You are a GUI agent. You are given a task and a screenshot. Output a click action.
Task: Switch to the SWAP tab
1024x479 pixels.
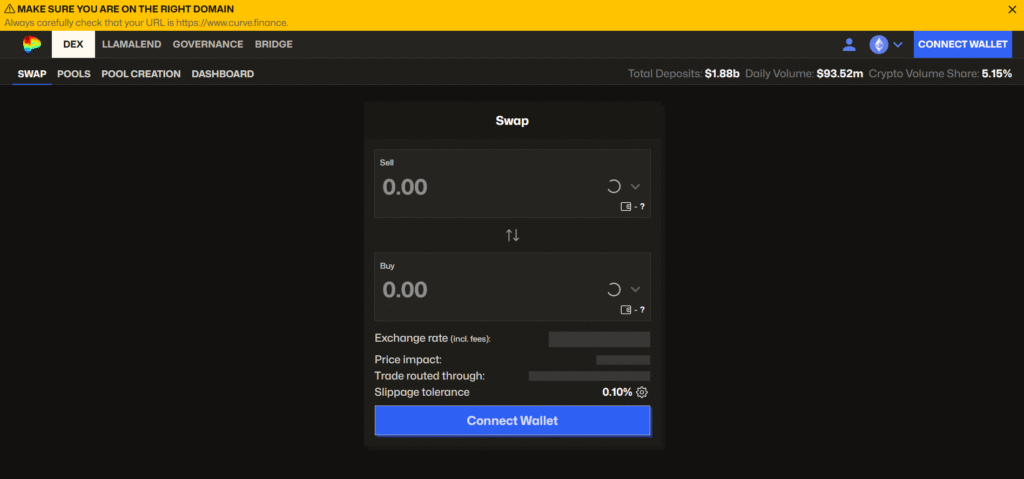point(32,74)
